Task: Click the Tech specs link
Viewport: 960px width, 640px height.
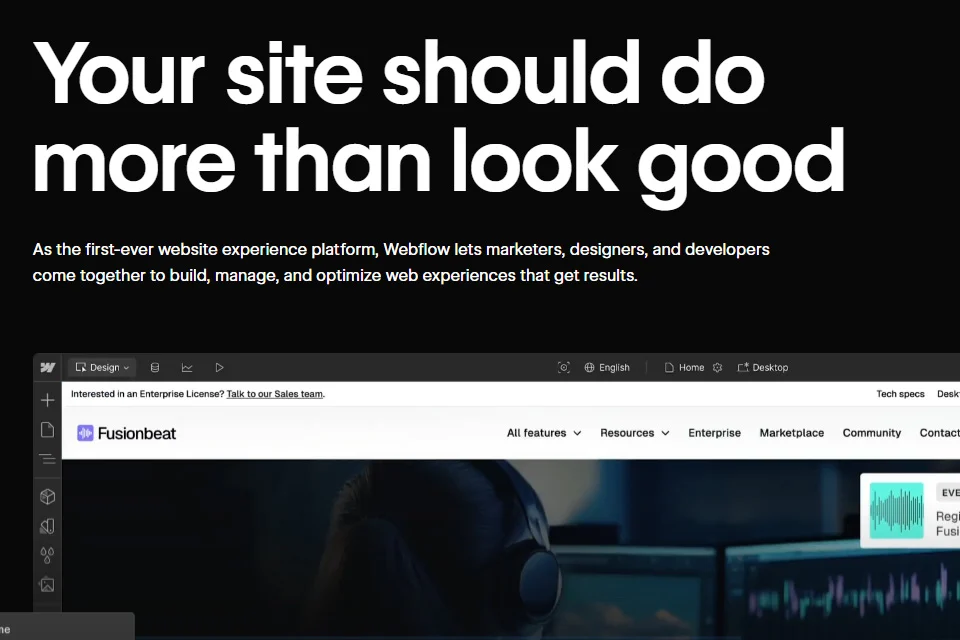Action: [900, 394]
